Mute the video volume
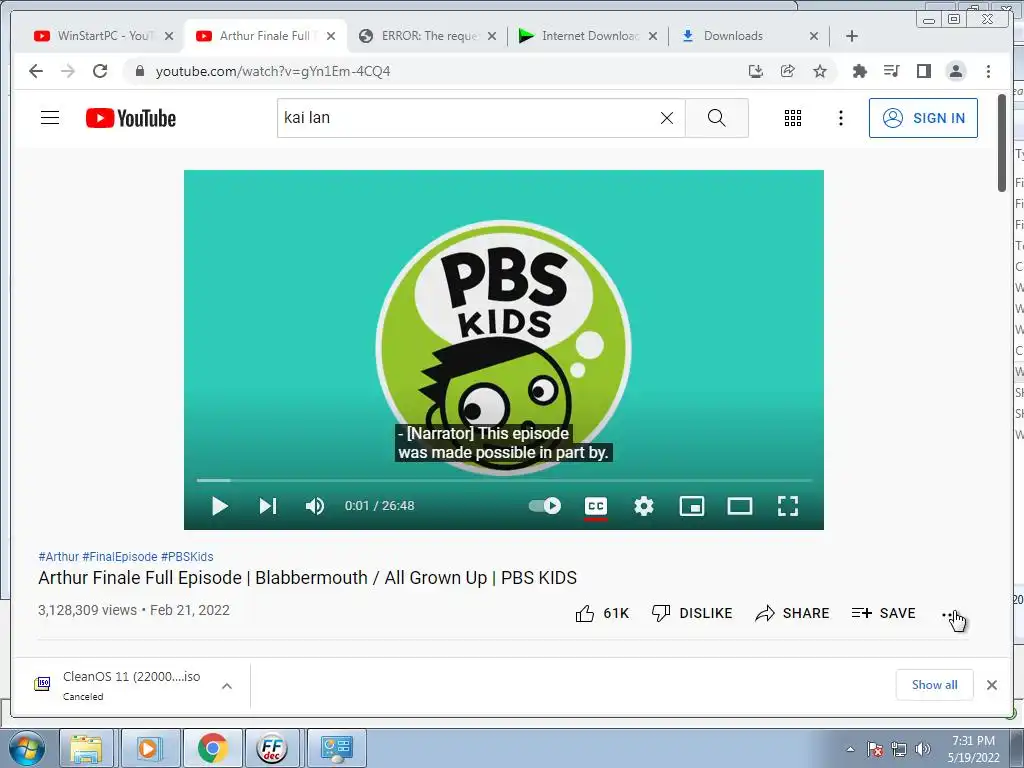This screenshot has width=1024, height=768. click(315, 506)
